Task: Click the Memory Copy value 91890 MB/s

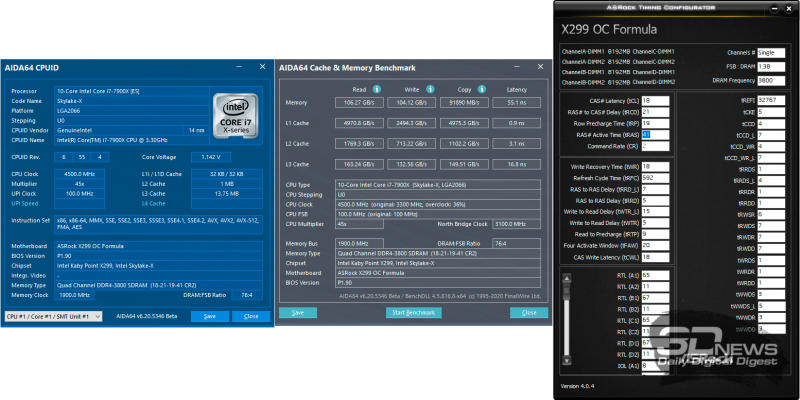Action: click(464, 103)
